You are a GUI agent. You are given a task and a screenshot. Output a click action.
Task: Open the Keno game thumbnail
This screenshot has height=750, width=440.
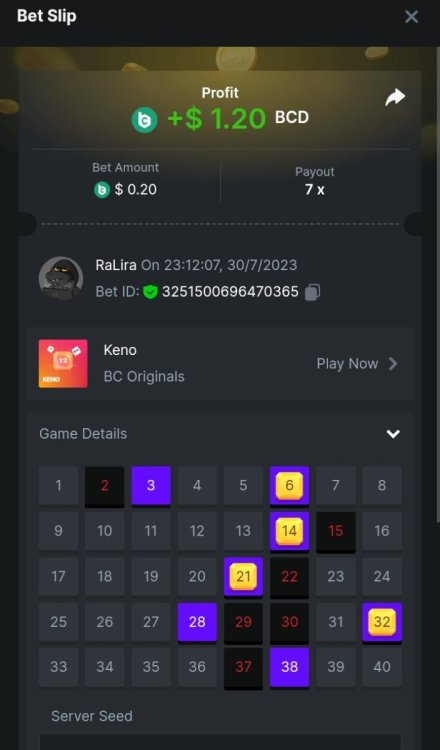(x=63, y=364)
